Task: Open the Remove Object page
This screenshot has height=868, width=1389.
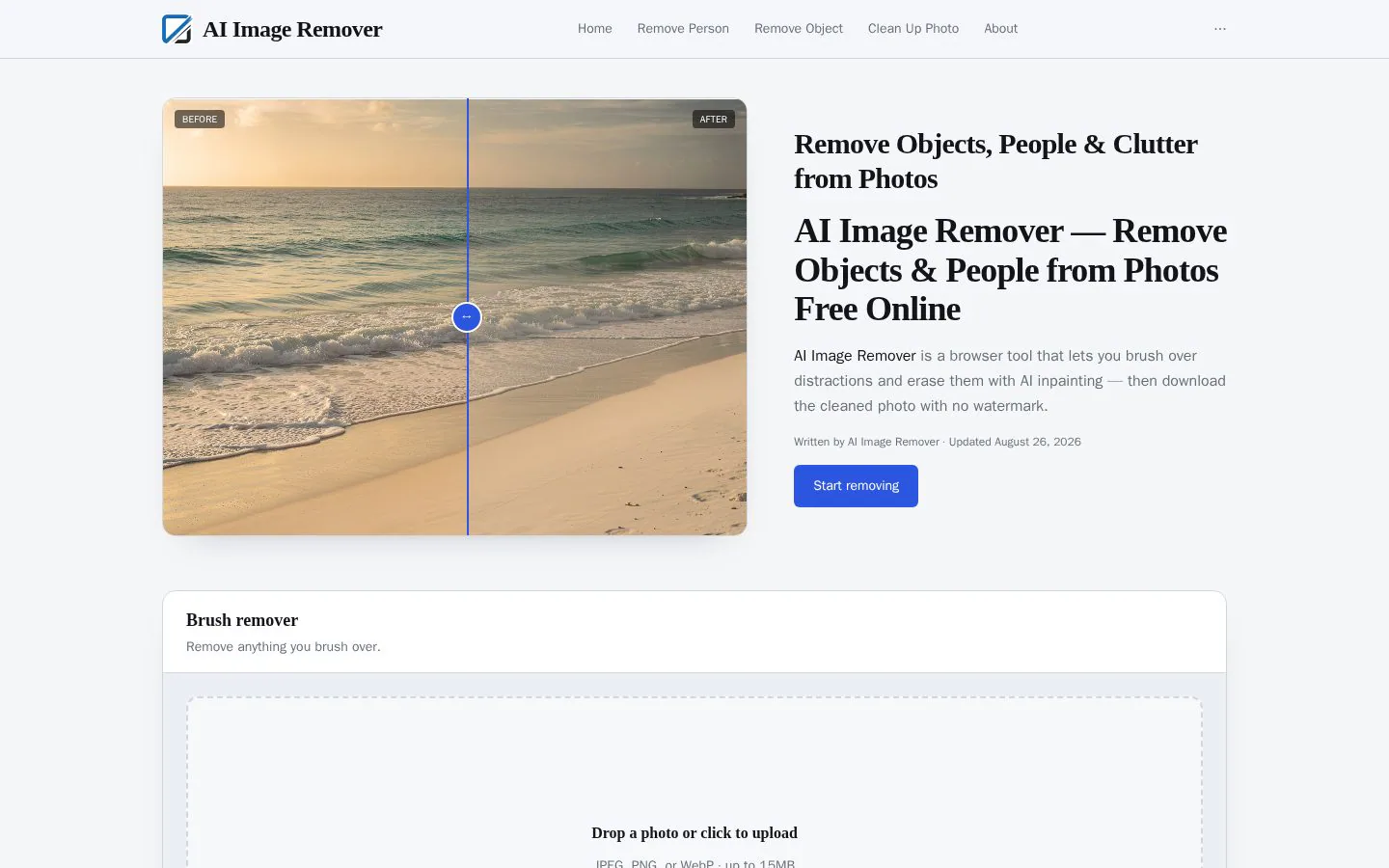Action: 799,29
